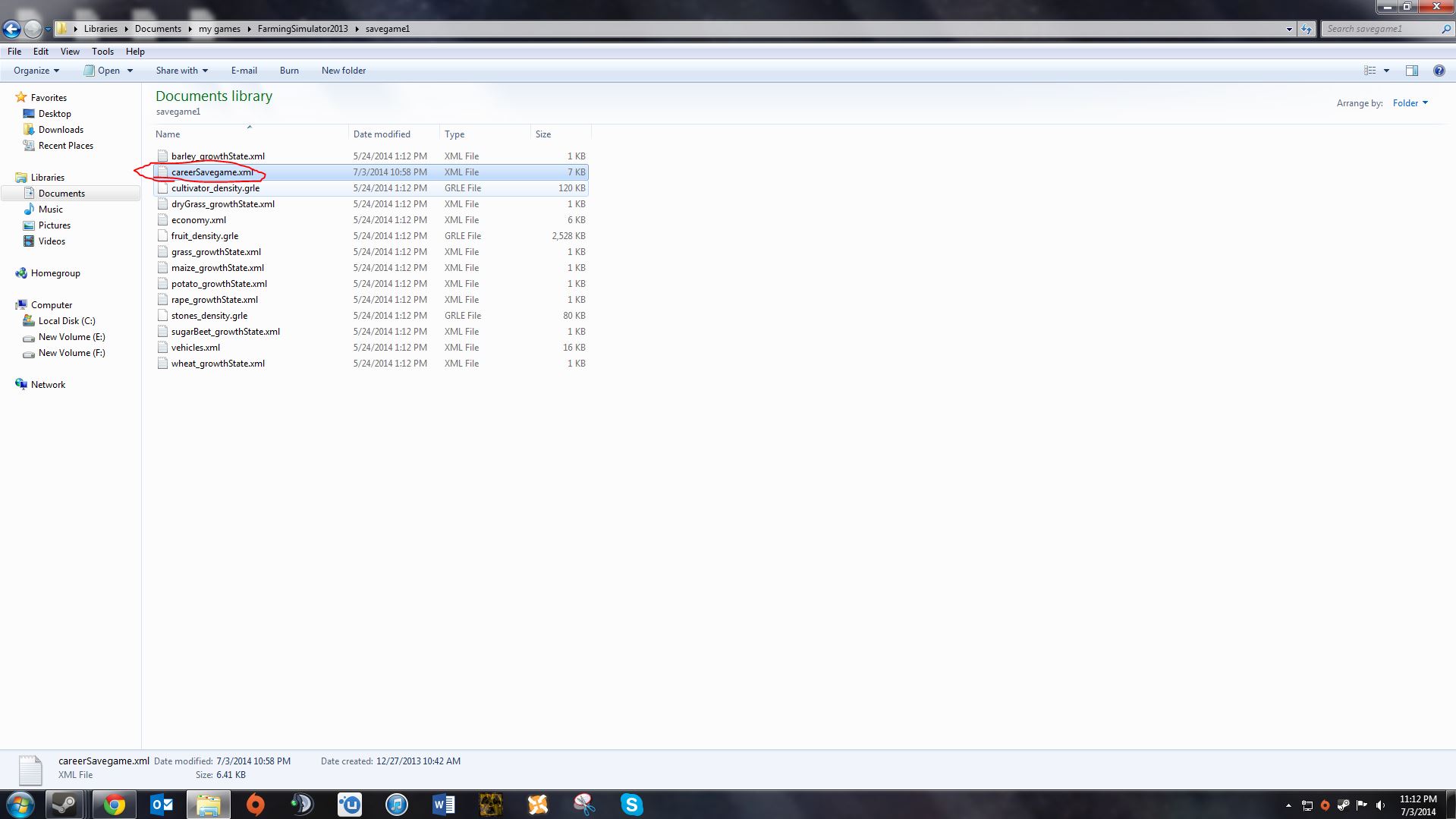
Task: Click the Forward navigation arrow
Action: (33, 29)
